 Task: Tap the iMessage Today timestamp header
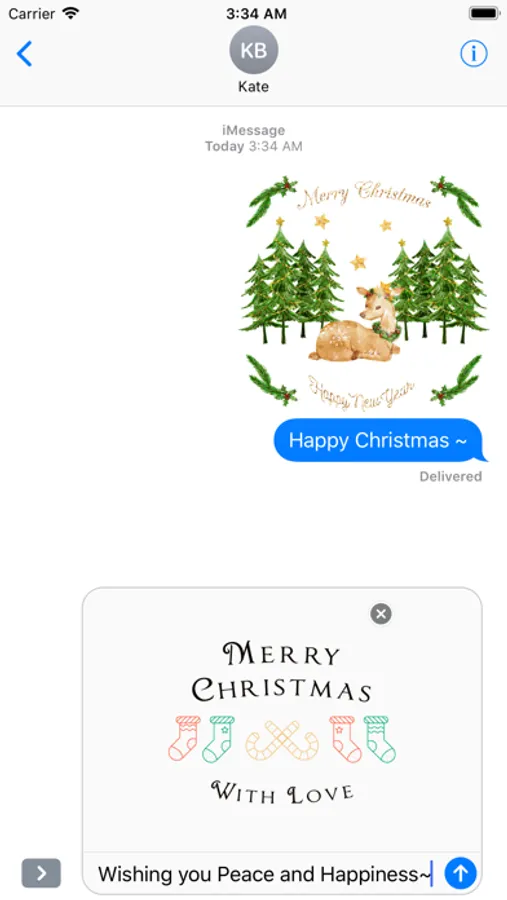(x=253, y=138)
